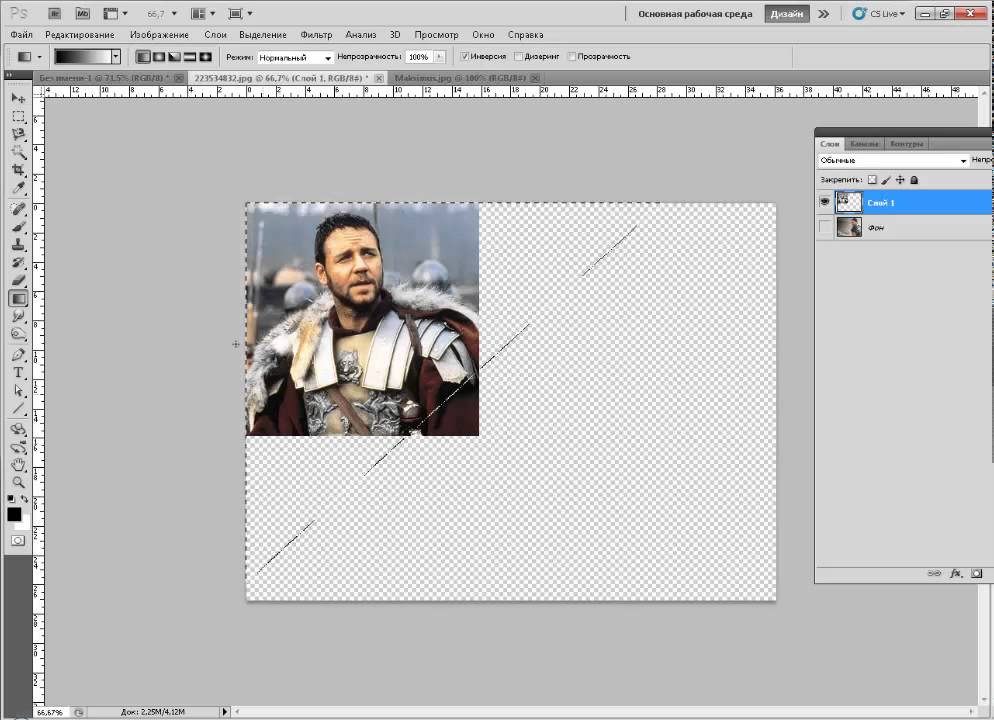Open the Фильтр menu
Viewport: 994px width, 720px height.
coord(316,35)
